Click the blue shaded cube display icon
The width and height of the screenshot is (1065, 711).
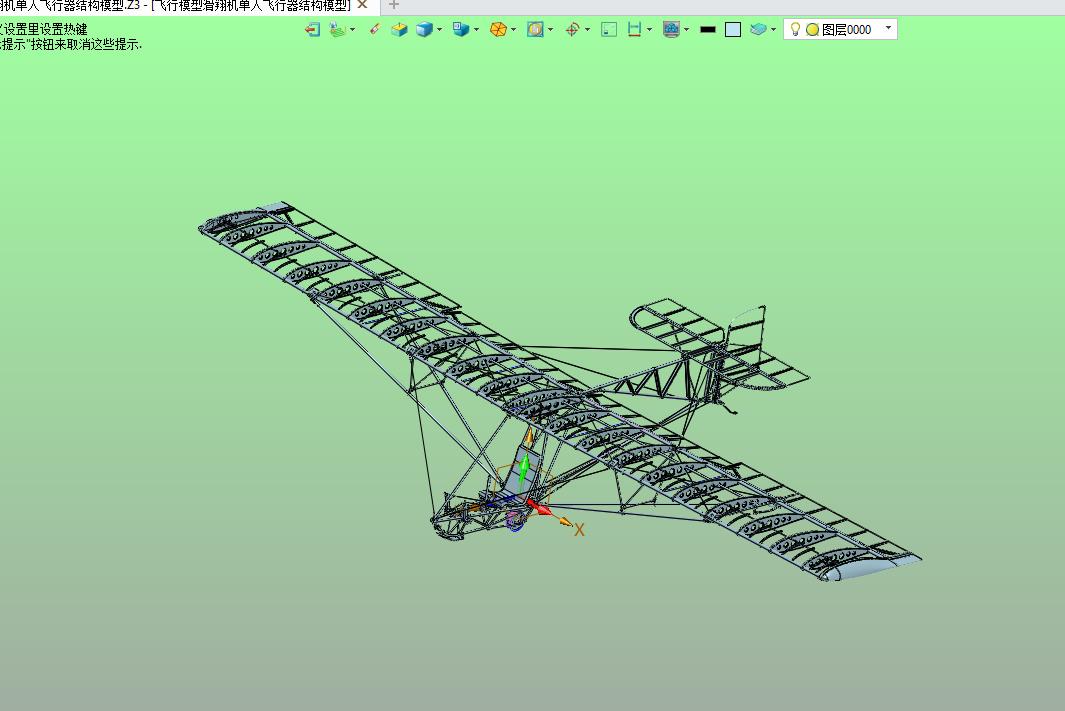(x=425, y=29)
